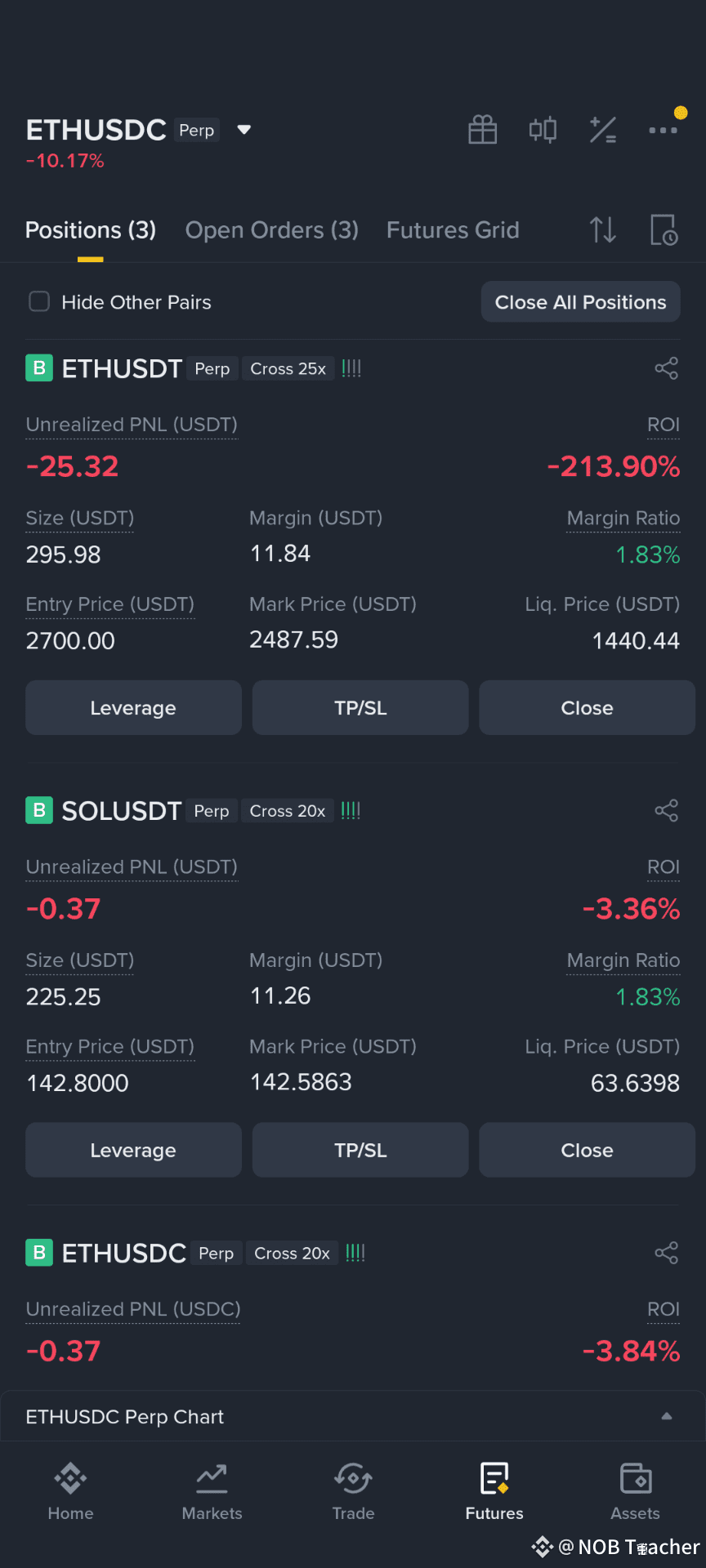Open the Assets wallet tab
The width and height of the screenshot is (706, 1568).
635,1492
